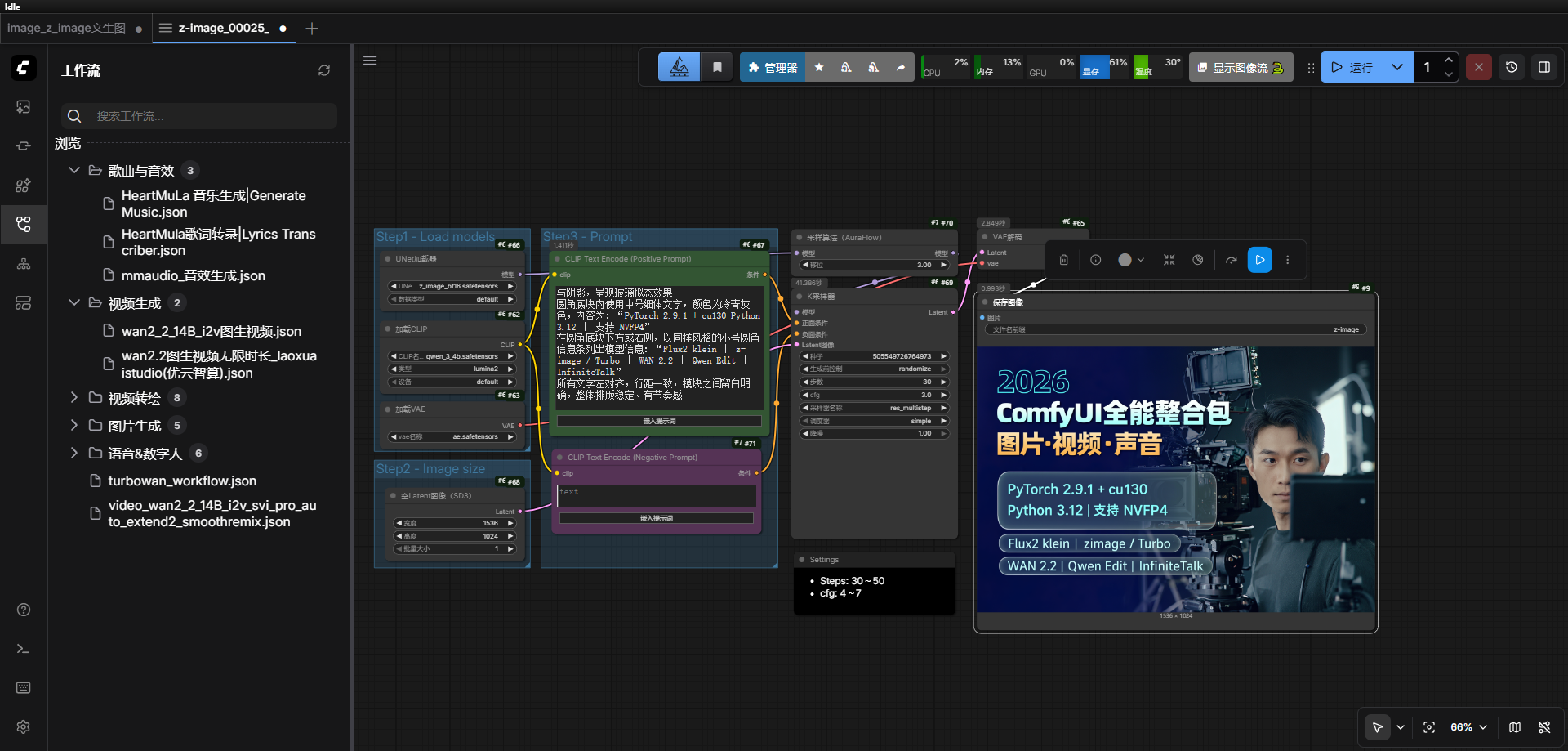
Task: Open settings gear in left sidebar
Action: tap(24, 726)
